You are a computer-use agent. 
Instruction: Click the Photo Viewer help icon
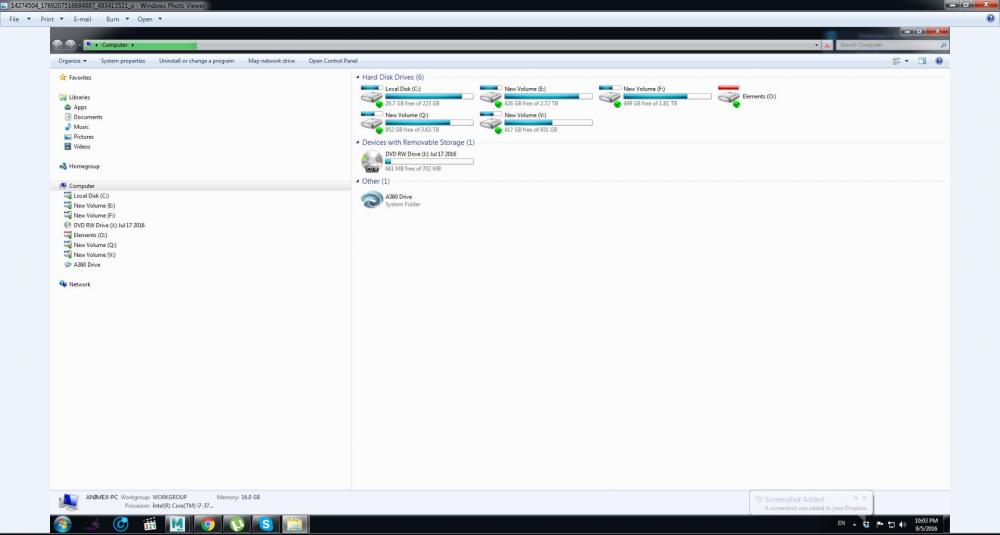(990, 19)
